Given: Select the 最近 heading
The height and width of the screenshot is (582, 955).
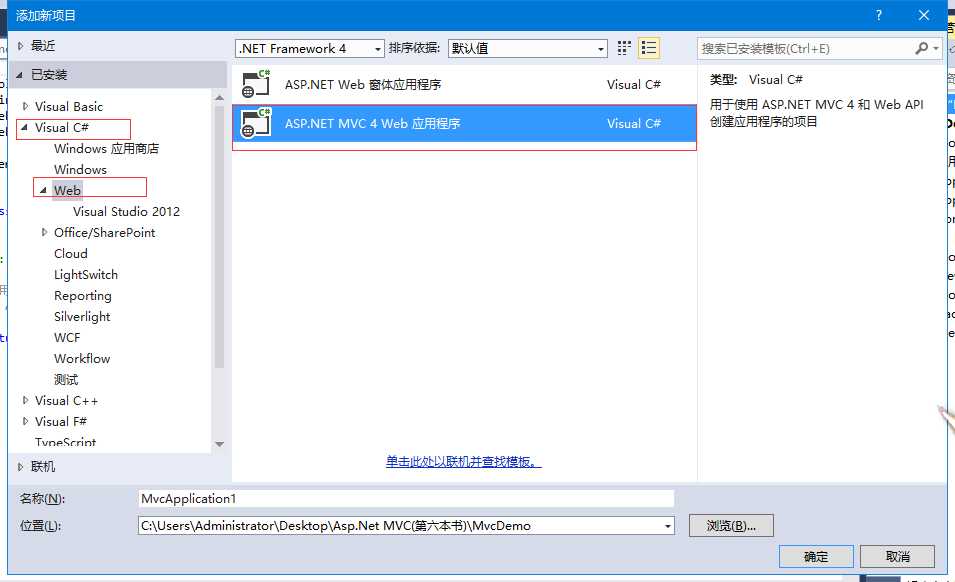Looking at the screenshot, I should [x=43, y=46].
